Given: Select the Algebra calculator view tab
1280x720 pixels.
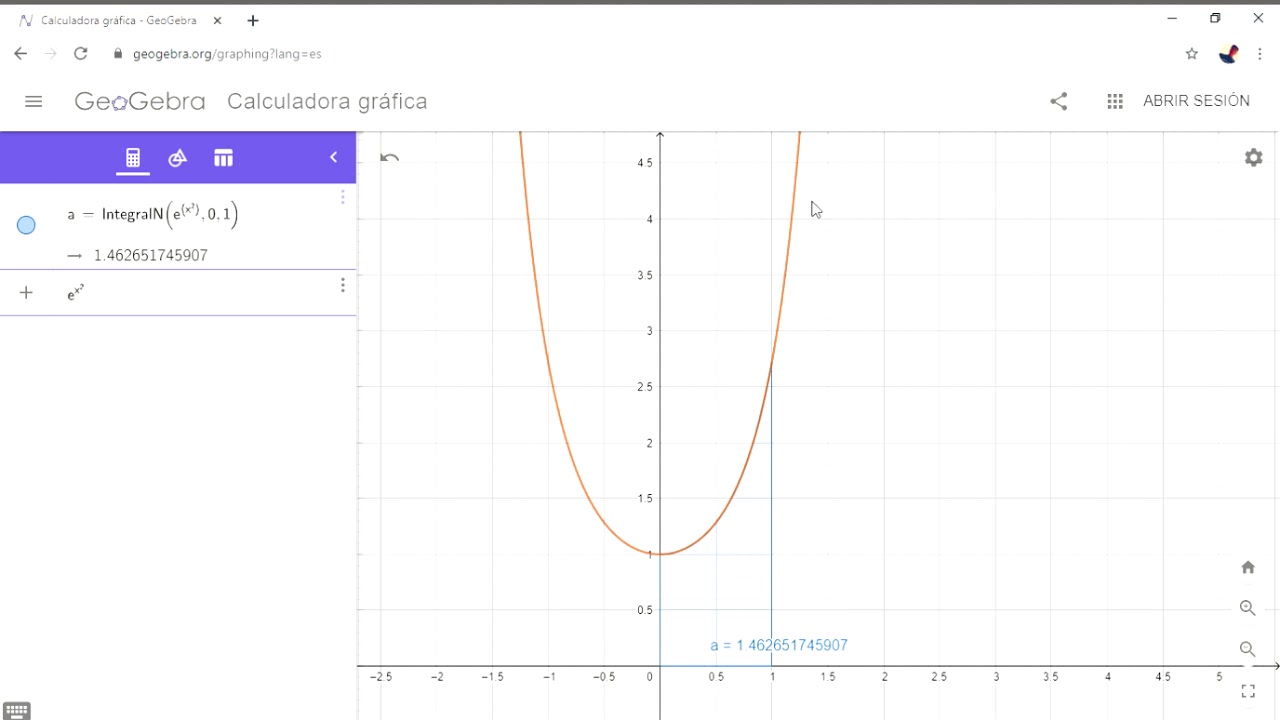Looking at the screenshot, I should (x=133, y=158).
